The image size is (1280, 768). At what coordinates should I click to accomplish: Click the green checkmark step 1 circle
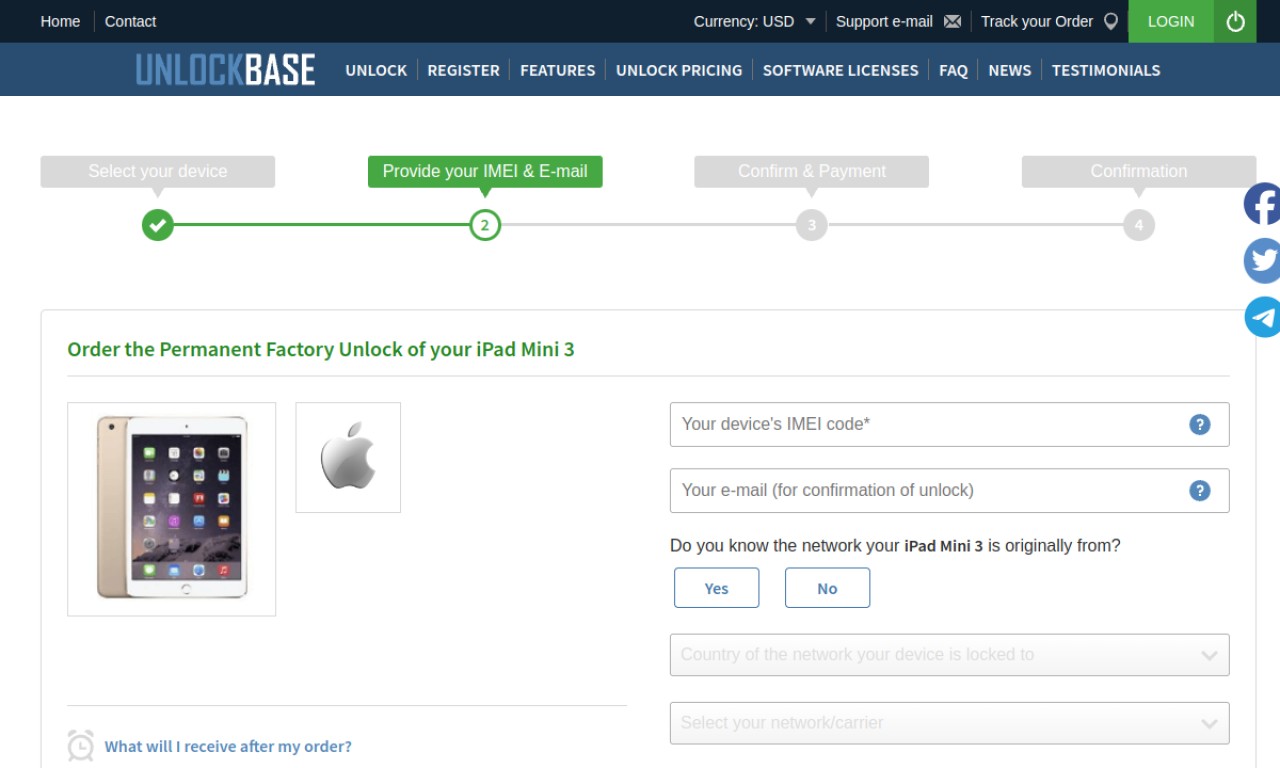tap(157, 225)
